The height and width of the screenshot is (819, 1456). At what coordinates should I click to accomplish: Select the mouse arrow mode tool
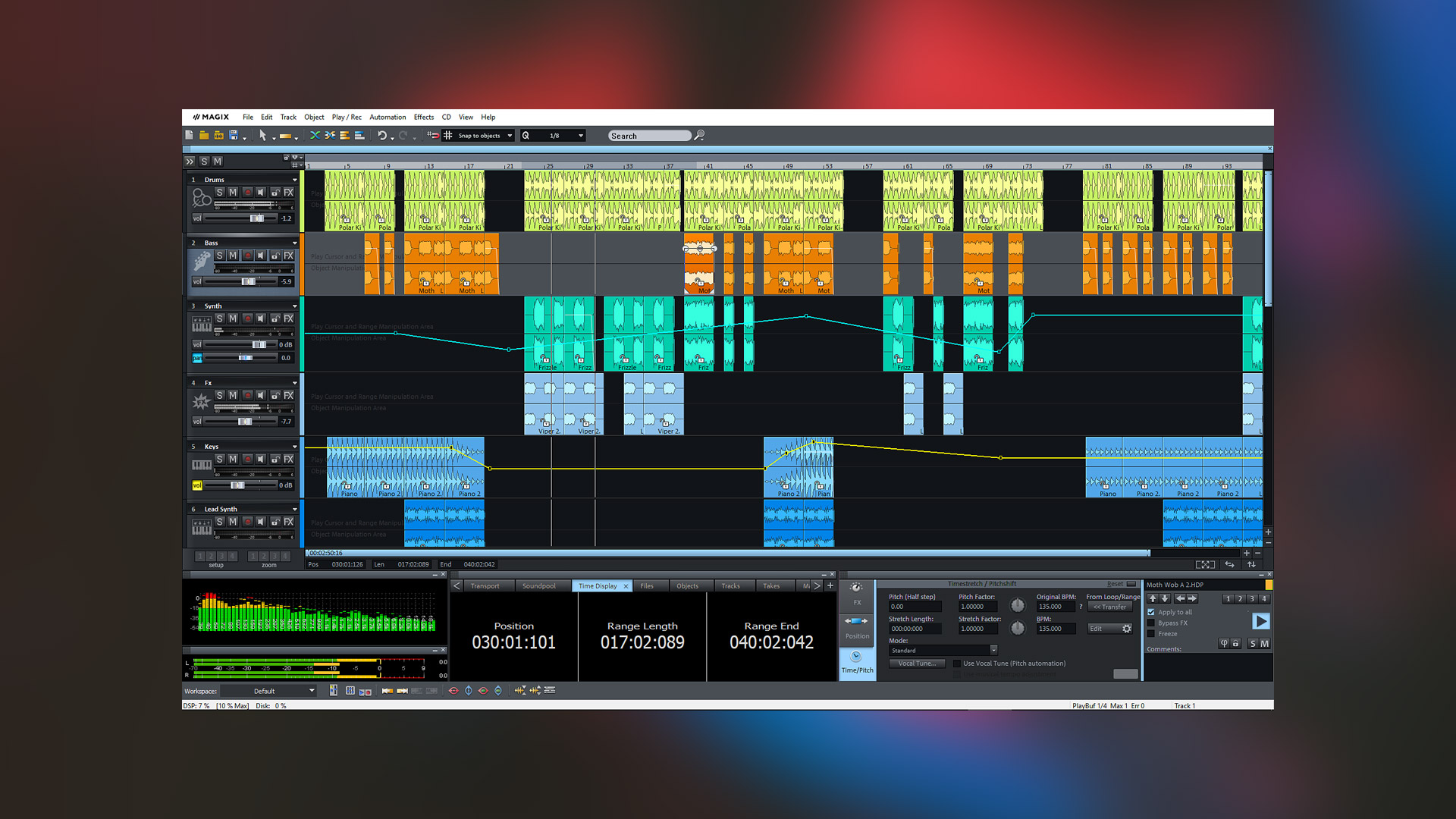coord(264,136)
